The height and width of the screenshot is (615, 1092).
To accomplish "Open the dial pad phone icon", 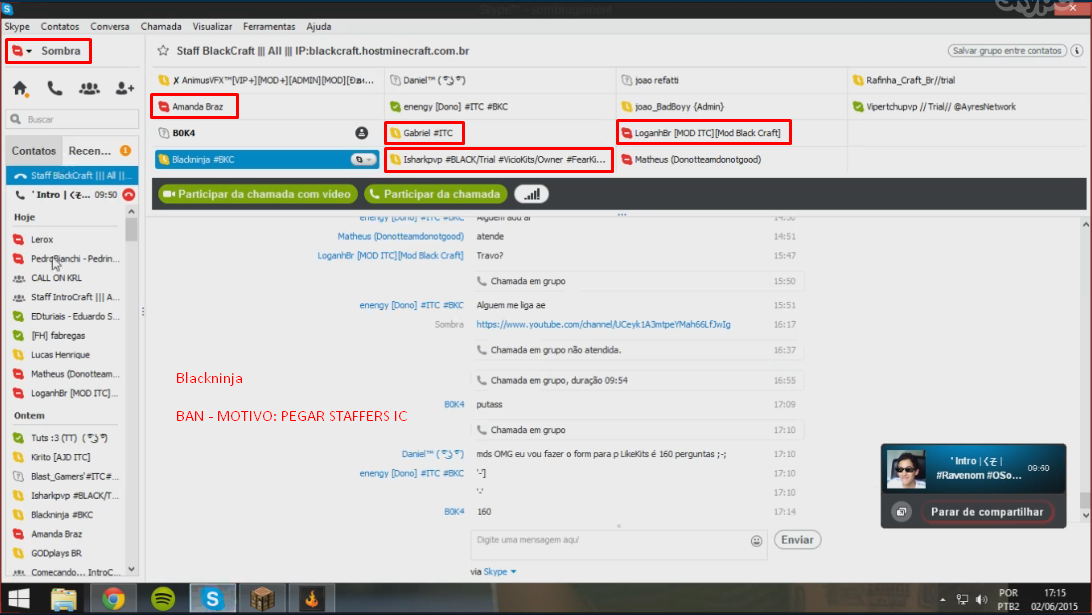I will click(54, 88).
